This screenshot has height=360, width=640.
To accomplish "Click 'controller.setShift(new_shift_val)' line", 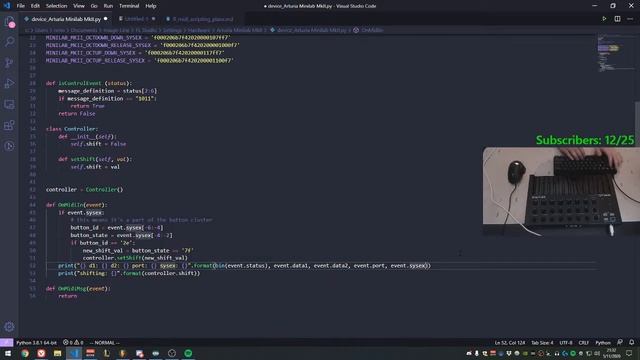I will point(135,258).
